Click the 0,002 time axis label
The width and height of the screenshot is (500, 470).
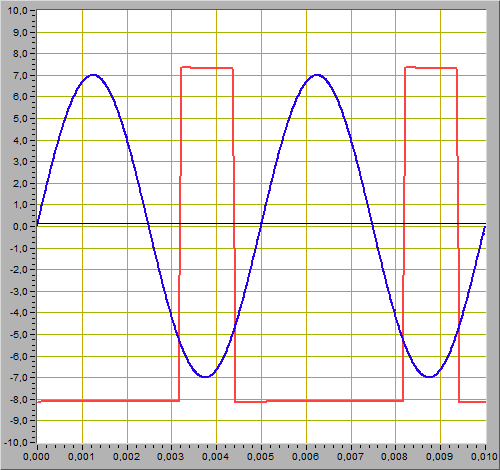pyautogui.click(x=126, y=457)
